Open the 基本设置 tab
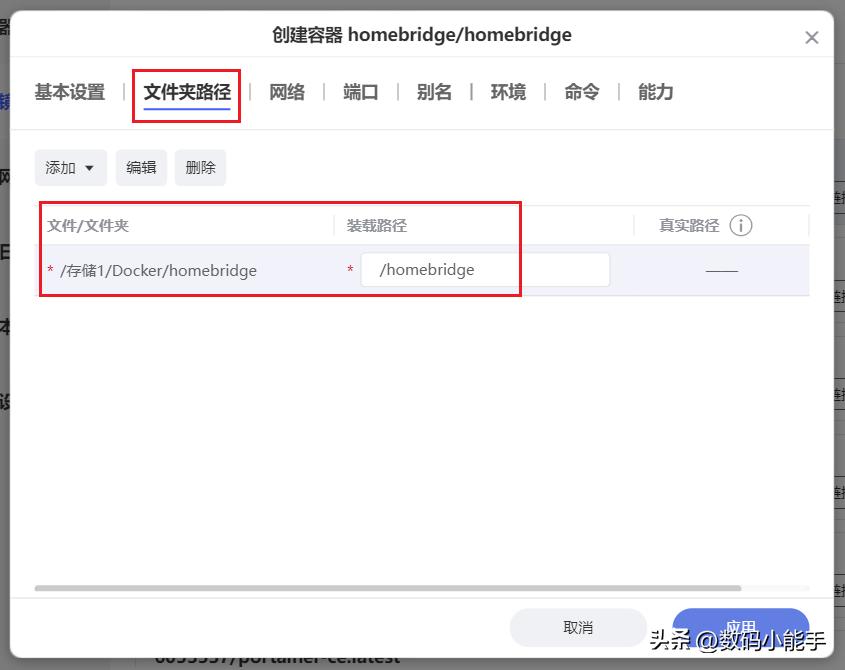The height and width of the screenshot is (670, 845). pos(70,92)
